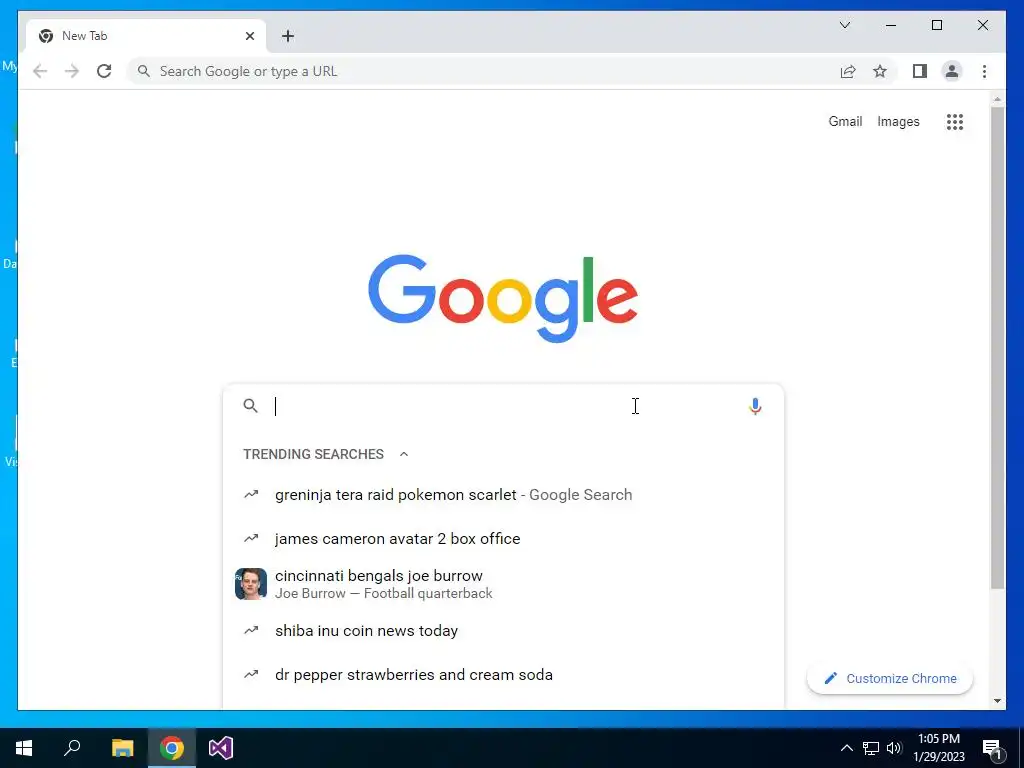Select the New Tab tab
The width and height of the screenshot is (1024, 768).
[146, 36]
